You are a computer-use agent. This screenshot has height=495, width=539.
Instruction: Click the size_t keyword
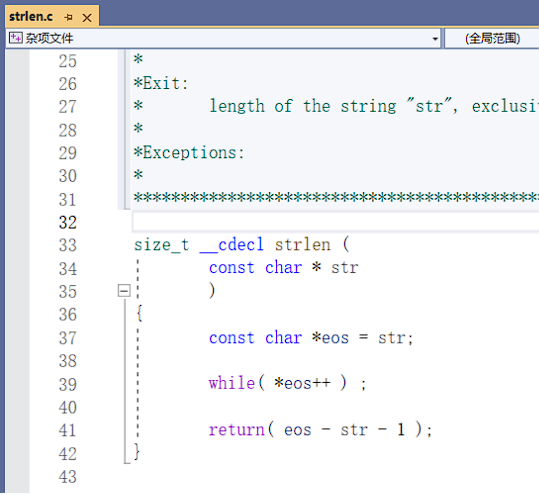click(162, 245)
